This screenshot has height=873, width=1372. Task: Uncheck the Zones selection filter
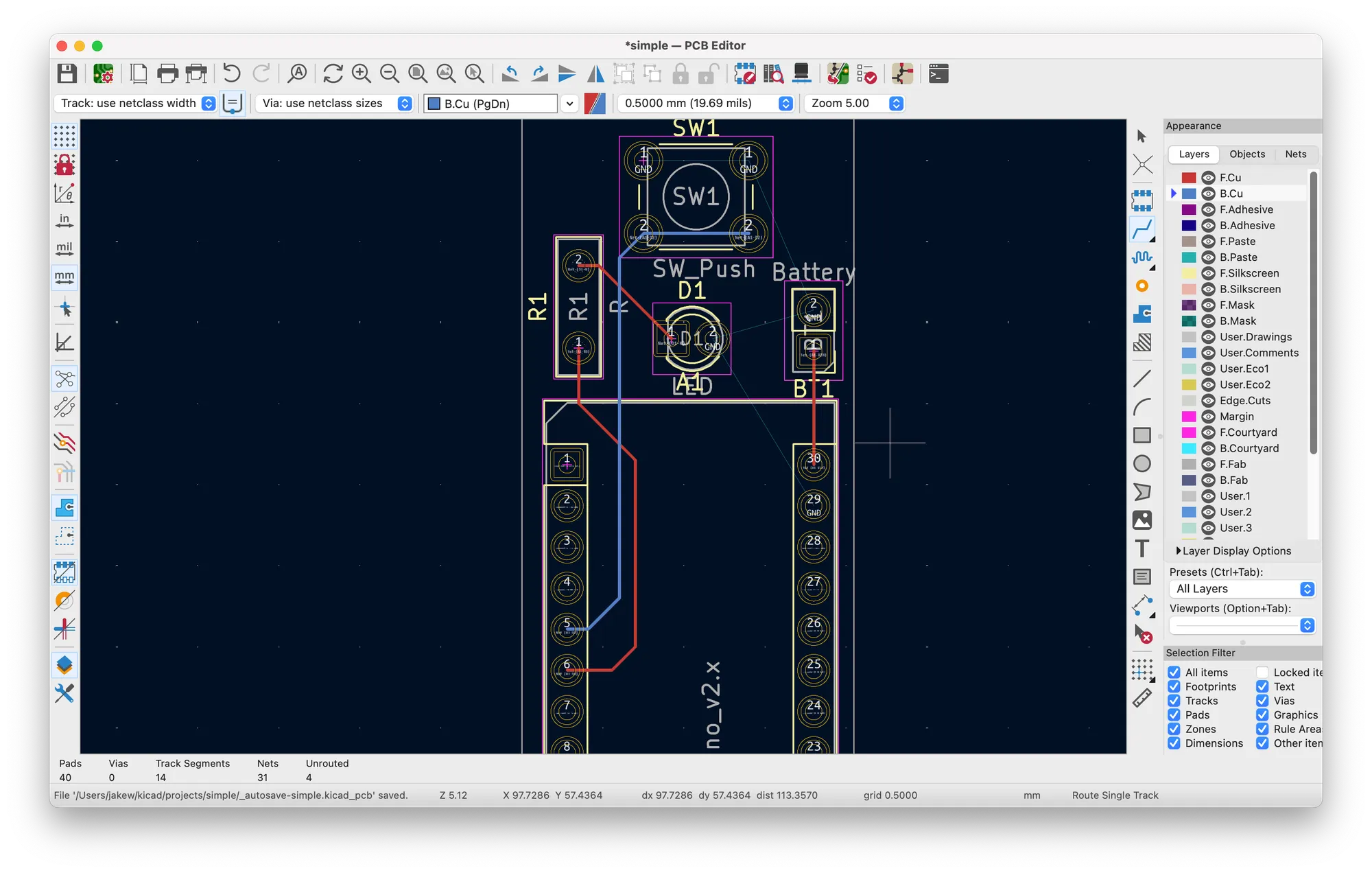(x=1174, y=729)
